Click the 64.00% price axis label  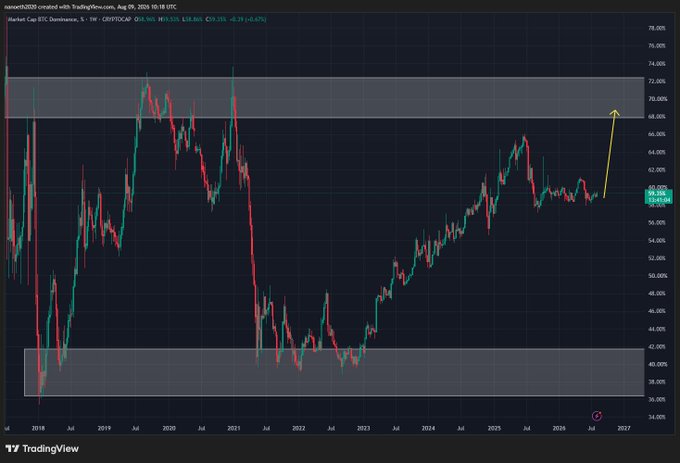pyautogui.click(x=657, y=152)
